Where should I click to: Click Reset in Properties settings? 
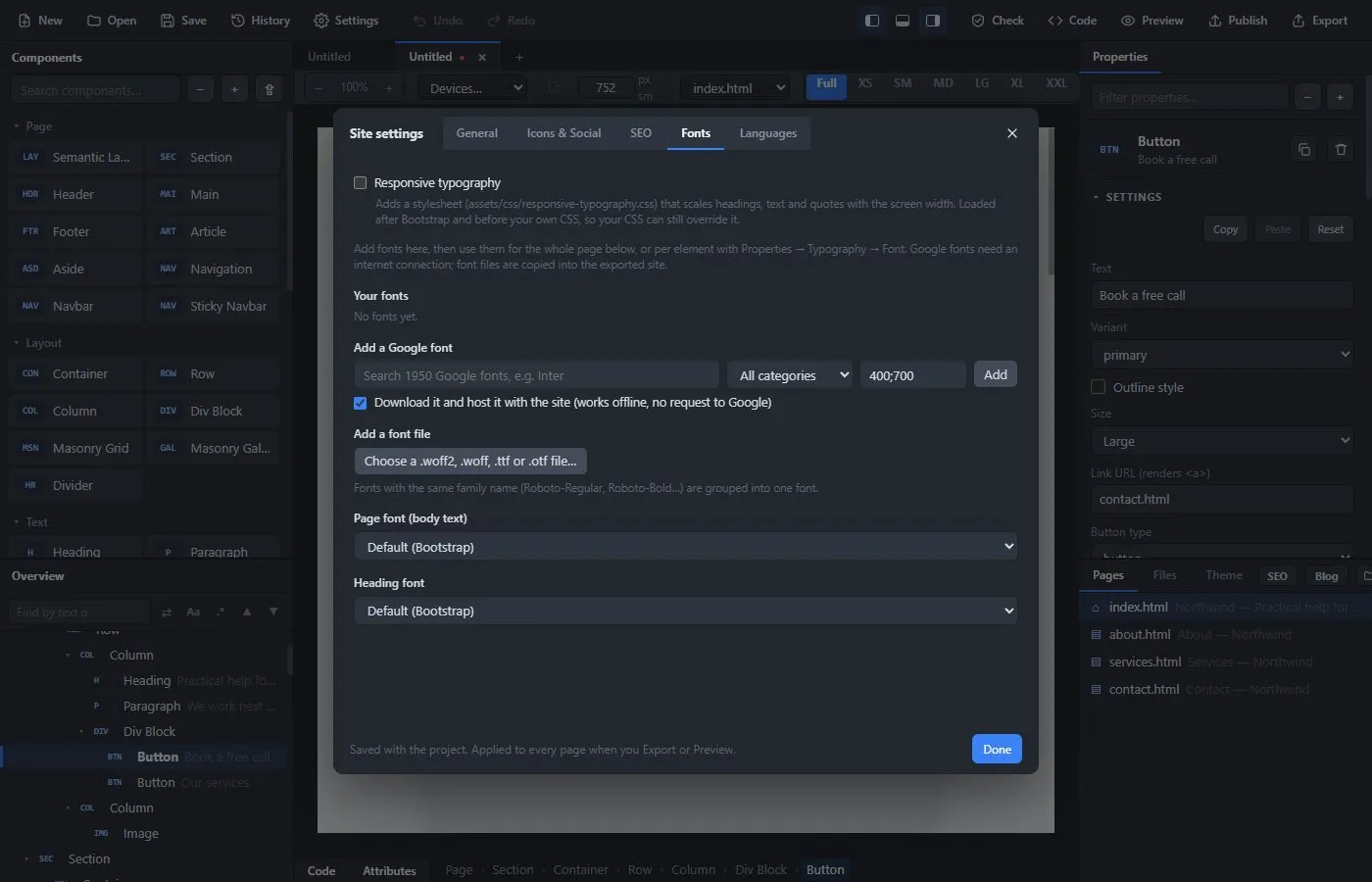point(1330,229)
